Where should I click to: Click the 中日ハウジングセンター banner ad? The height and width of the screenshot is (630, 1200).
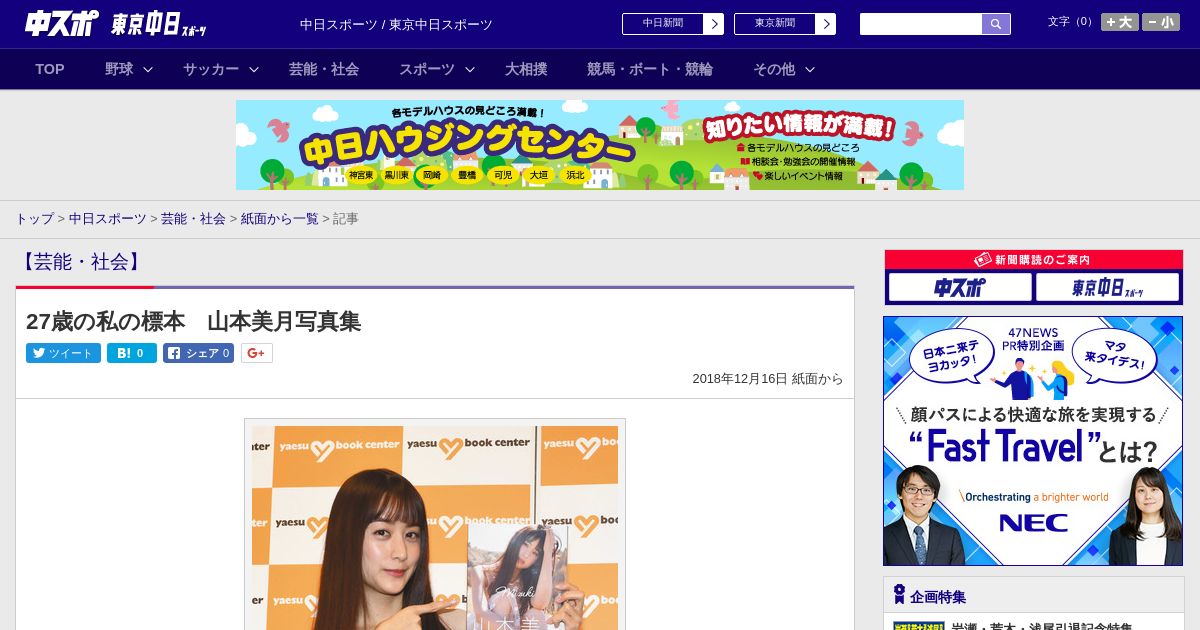[600, 145]
